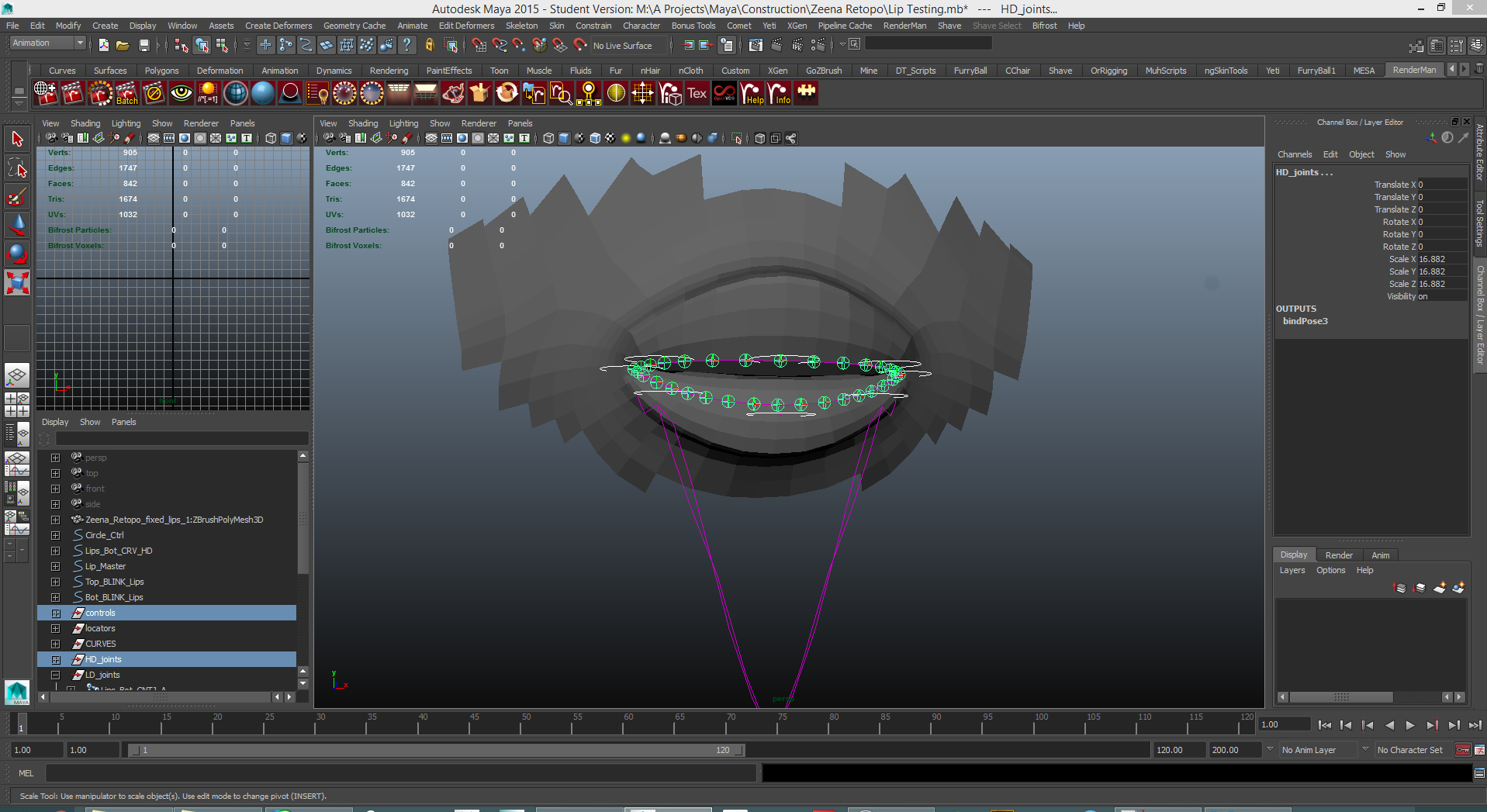
Task: Click the Open scene folder icon
Action: point(123,46)
